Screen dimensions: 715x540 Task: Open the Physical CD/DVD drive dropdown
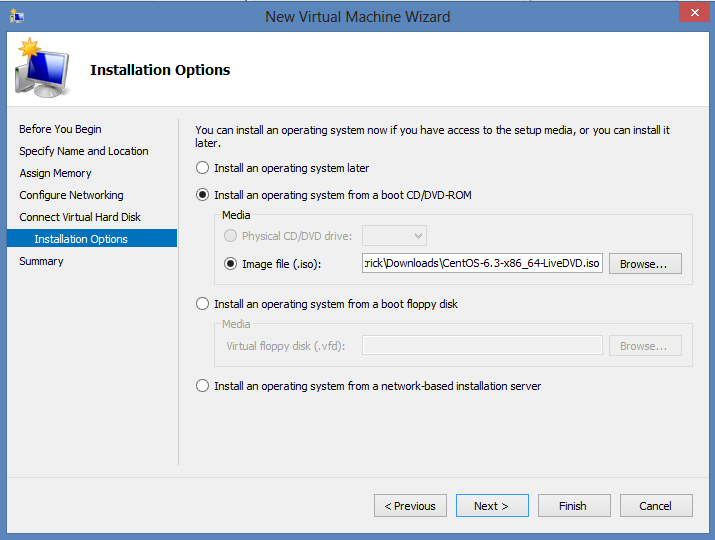tap(394, 236)
